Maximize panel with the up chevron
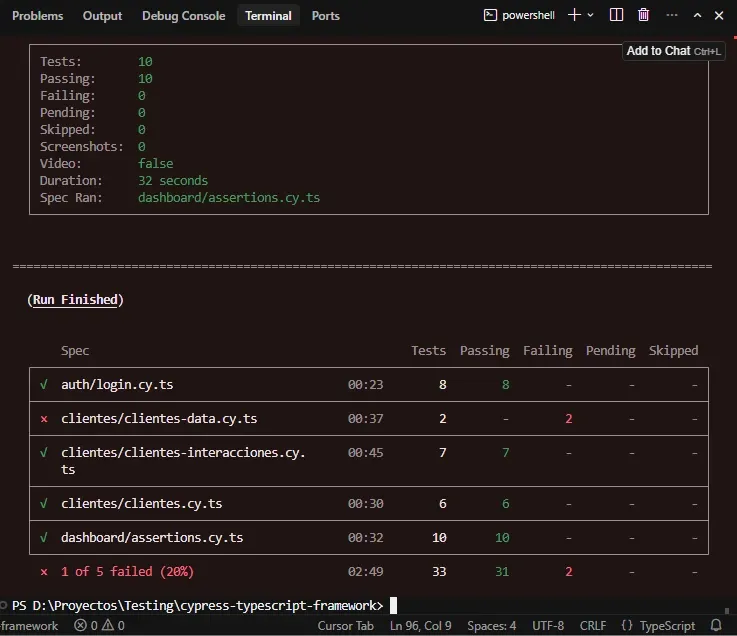 (x=698, y=15)
